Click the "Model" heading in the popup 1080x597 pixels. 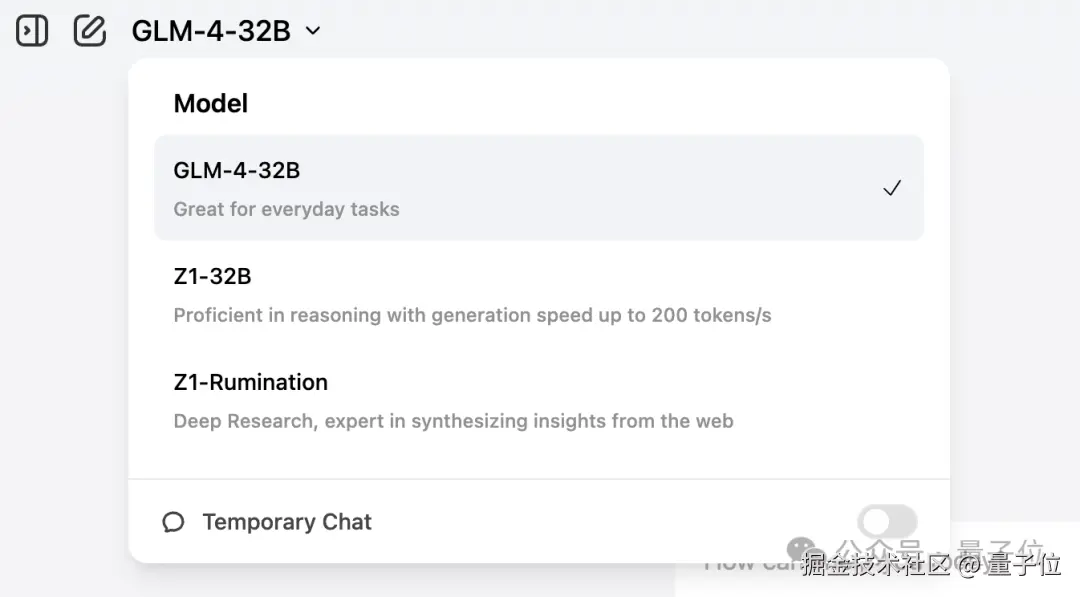click(210, 103)
